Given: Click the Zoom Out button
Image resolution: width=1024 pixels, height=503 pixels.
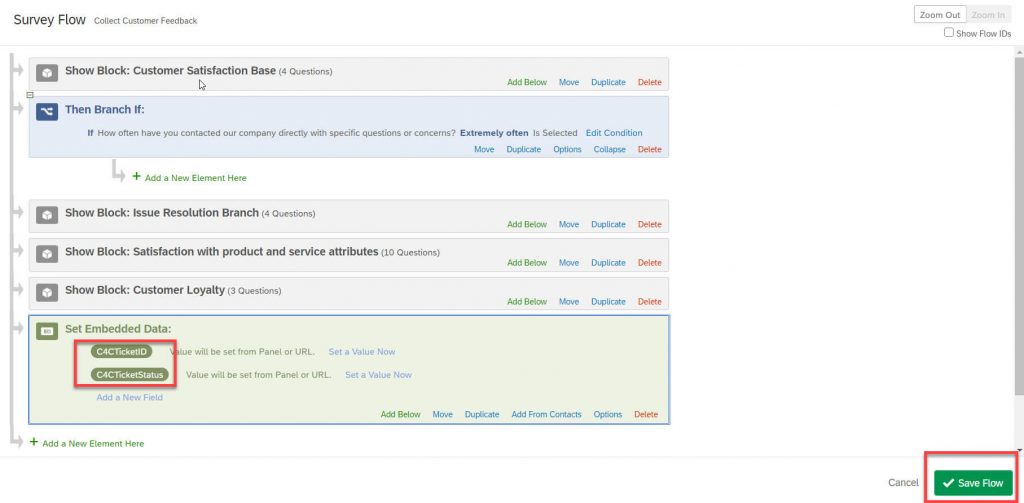Looking at the screenshot, I should (x=940, y=15).
